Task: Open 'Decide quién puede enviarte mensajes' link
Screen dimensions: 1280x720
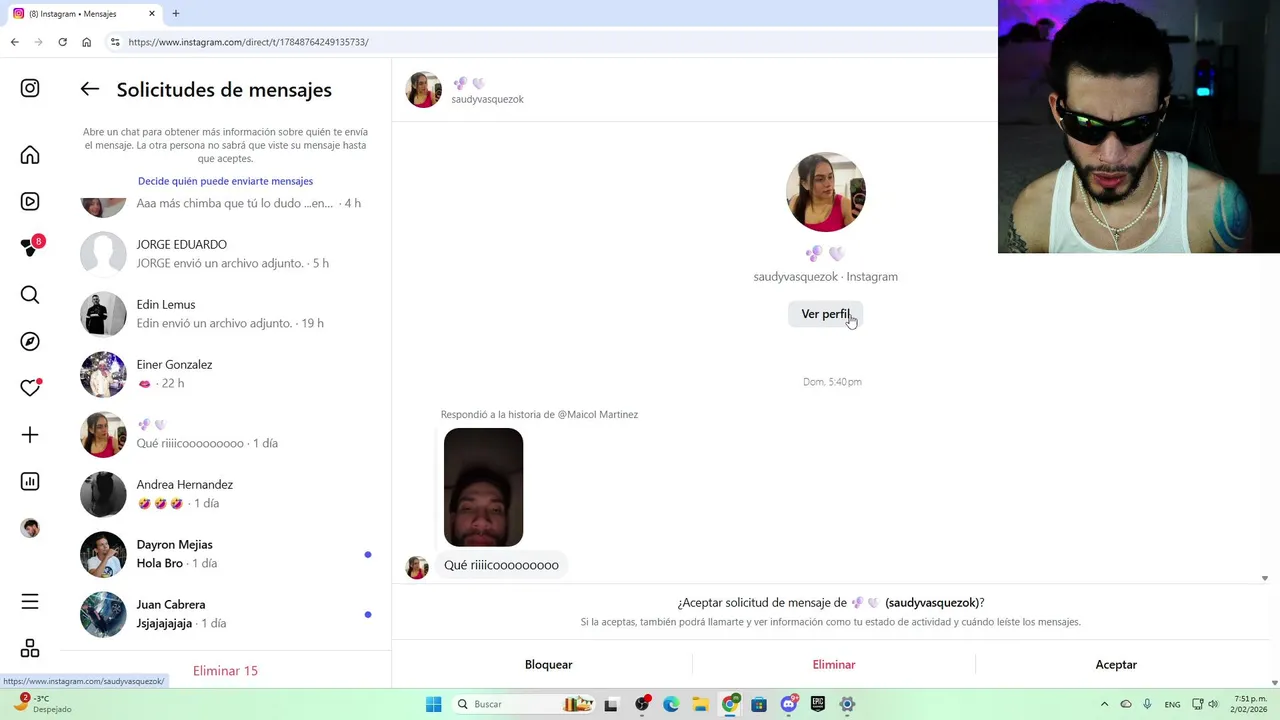Action: [225, 181]
